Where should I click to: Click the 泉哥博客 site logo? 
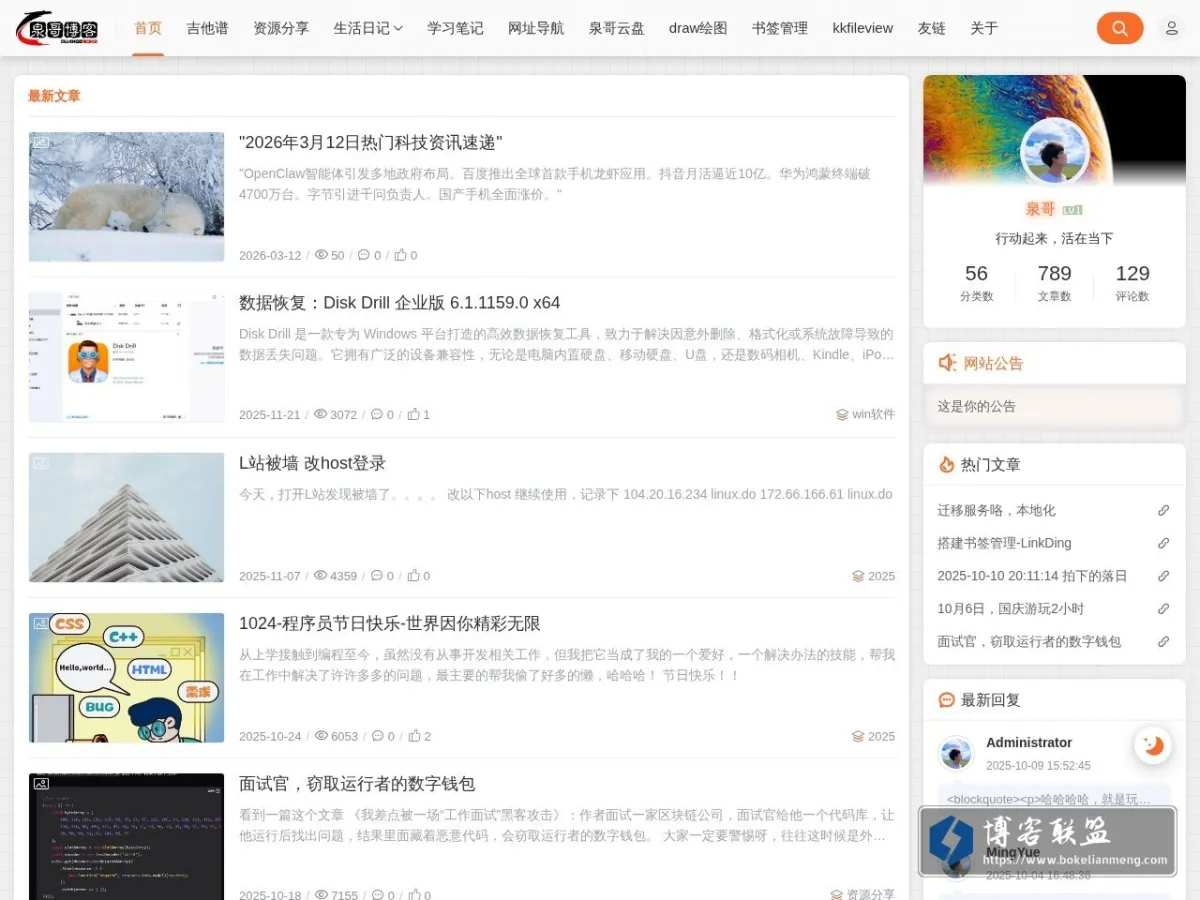[57, 28]
